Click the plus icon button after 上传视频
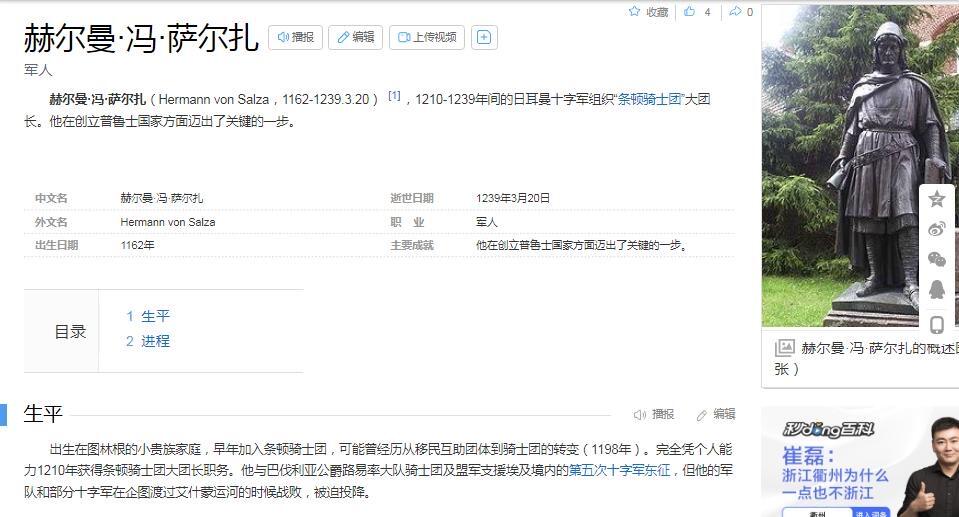The height and width of the screenshot is (517, 959). coord(484,37)
